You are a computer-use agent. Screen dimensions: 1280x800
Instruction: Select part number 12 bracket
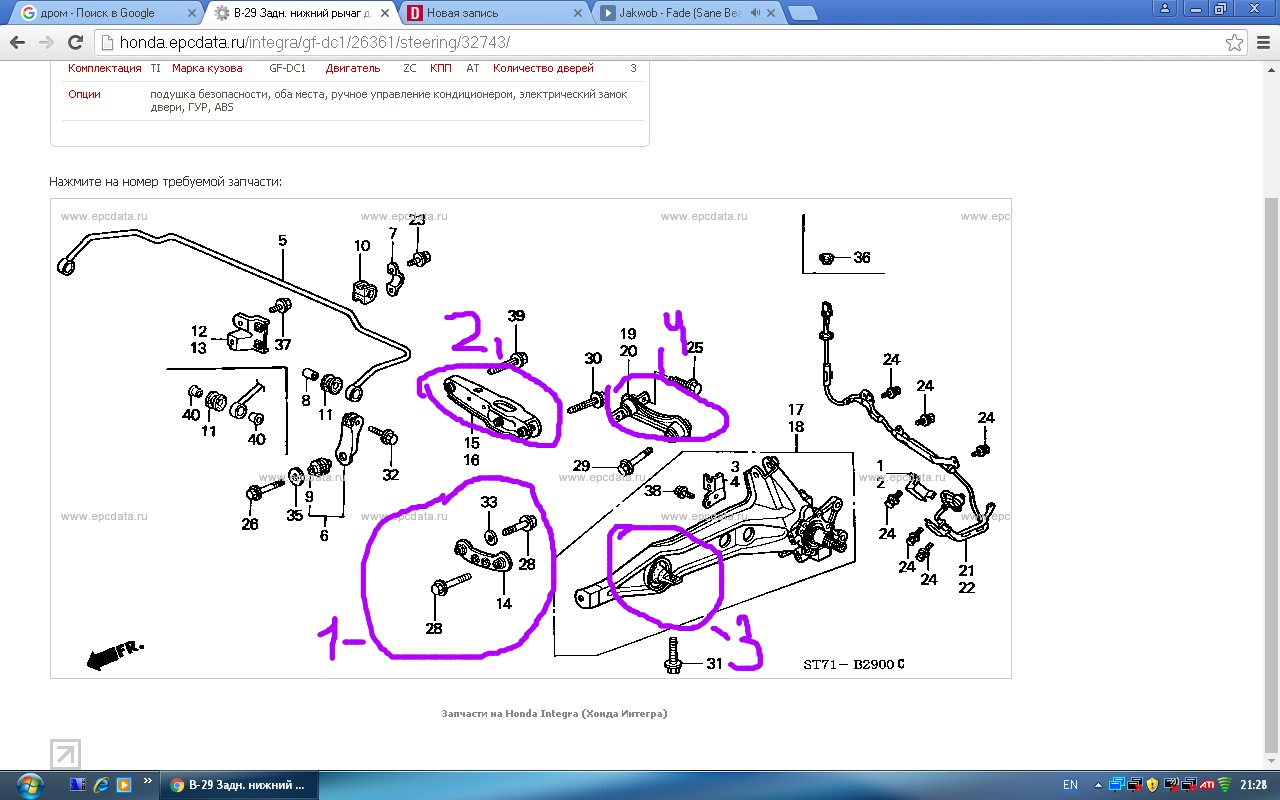point(199,331)
